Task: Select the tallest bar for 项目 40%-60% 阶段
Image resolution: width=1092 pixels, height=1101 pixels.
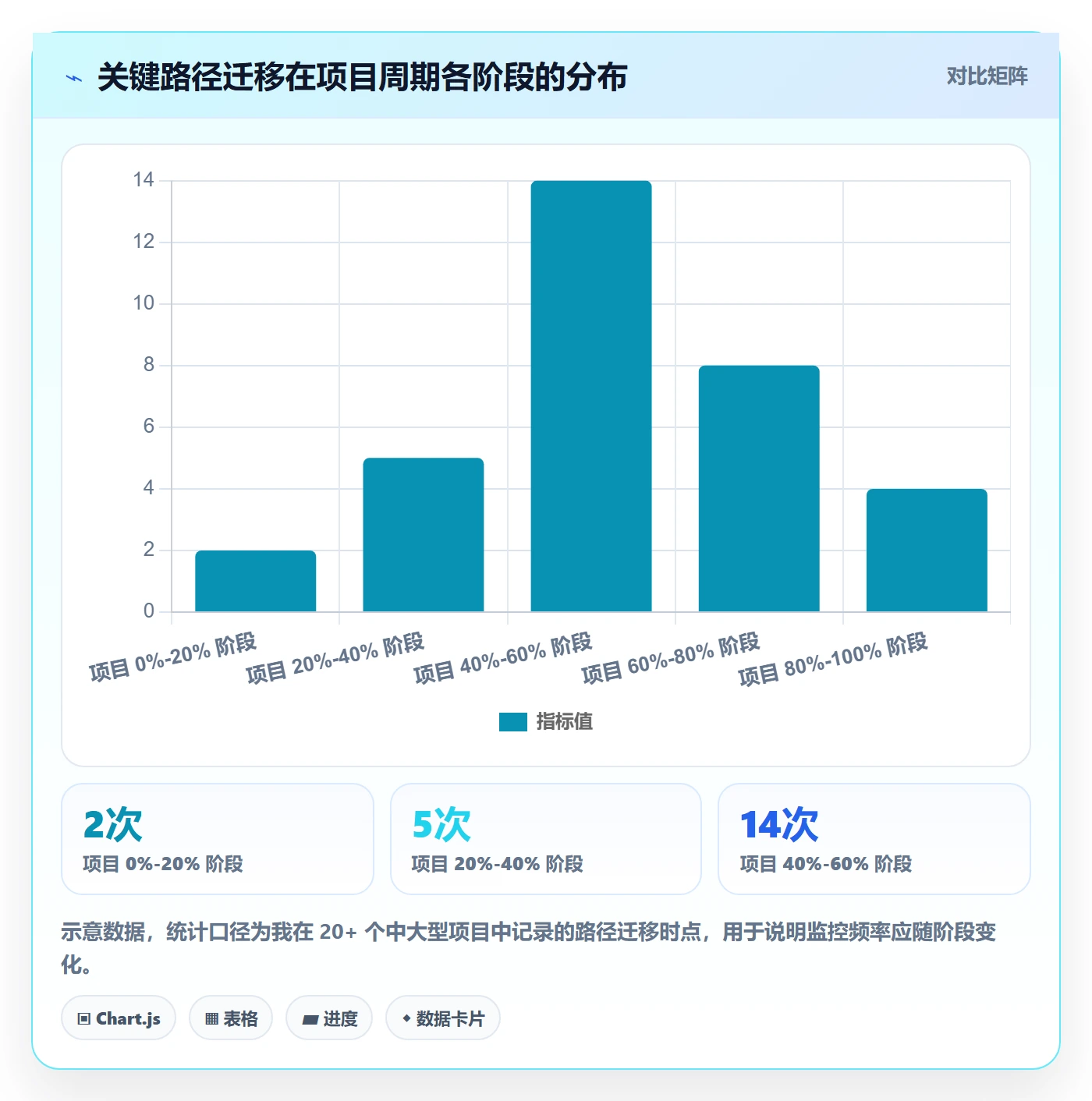Action: point(591,396)
